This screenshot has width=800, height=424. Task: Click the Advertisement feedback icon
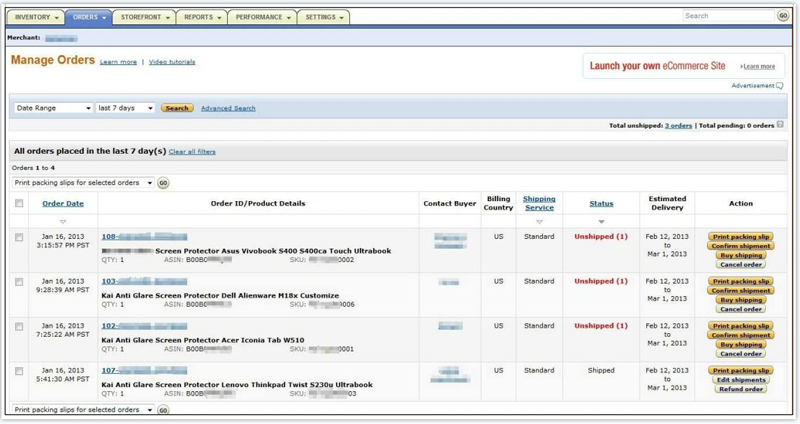click(x=780, y=86)
